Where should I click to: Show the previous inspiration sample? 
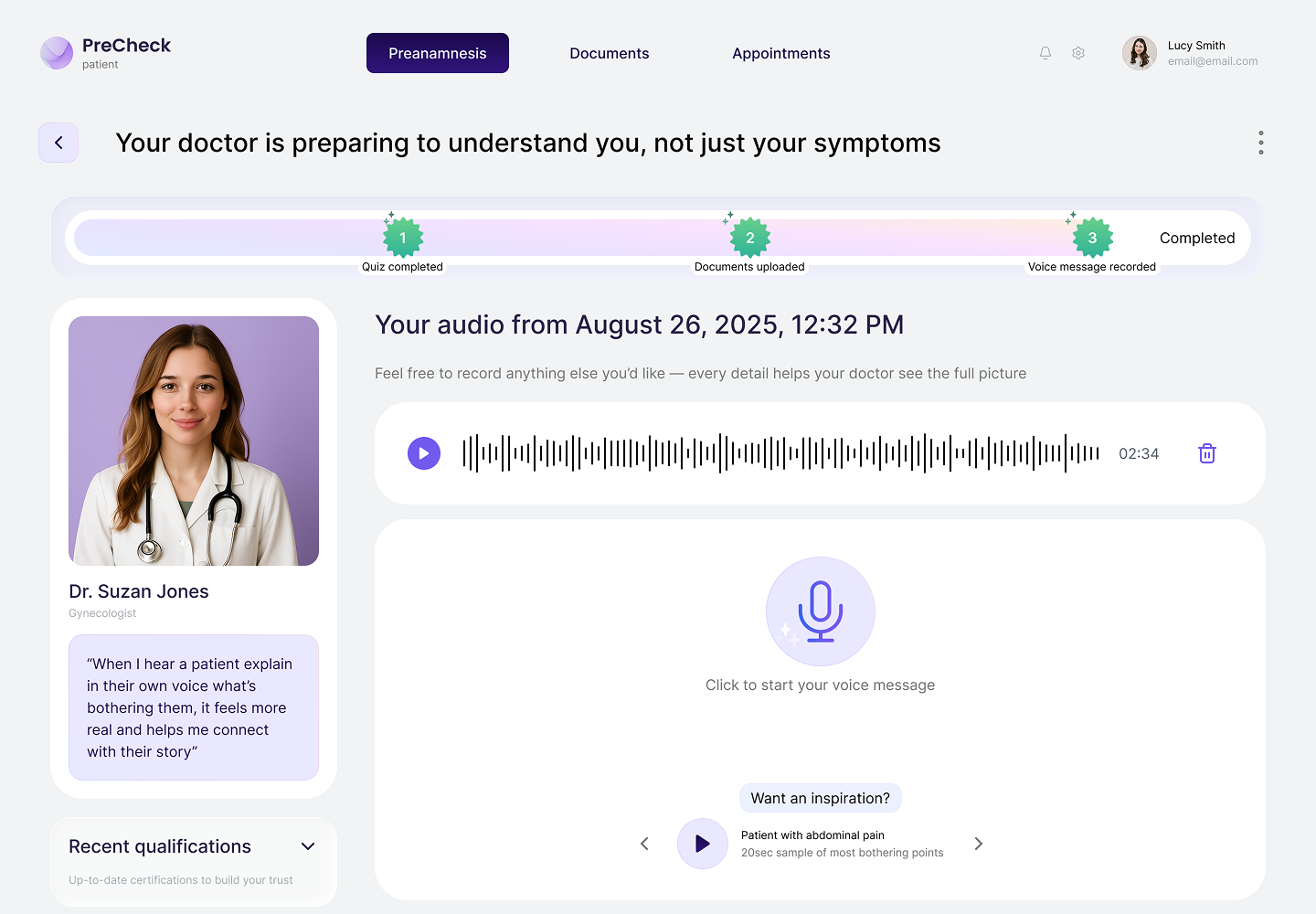coord(644,844)
